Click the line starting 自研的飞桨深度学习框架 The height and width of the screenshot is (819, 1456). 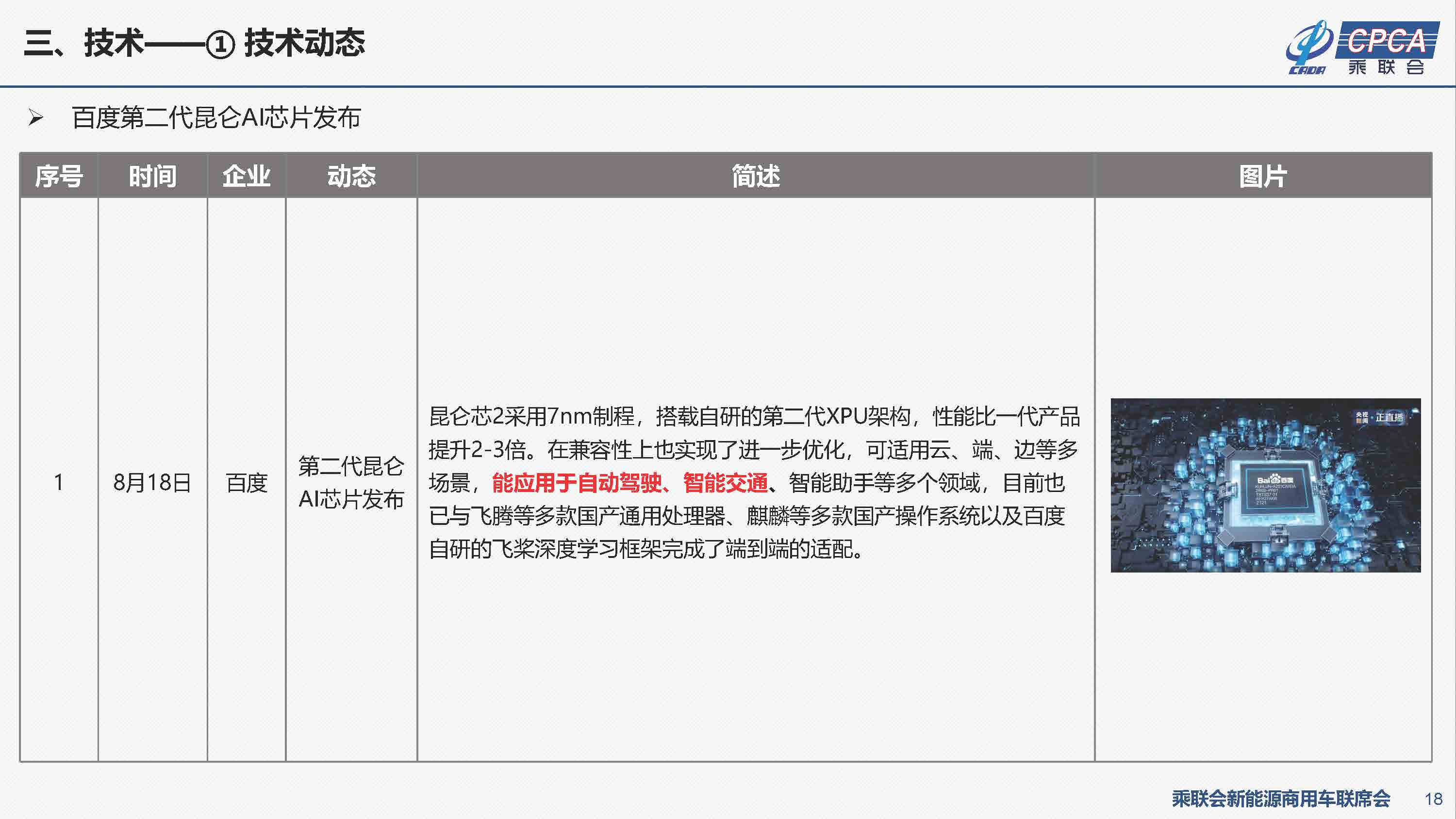point(646,549)
